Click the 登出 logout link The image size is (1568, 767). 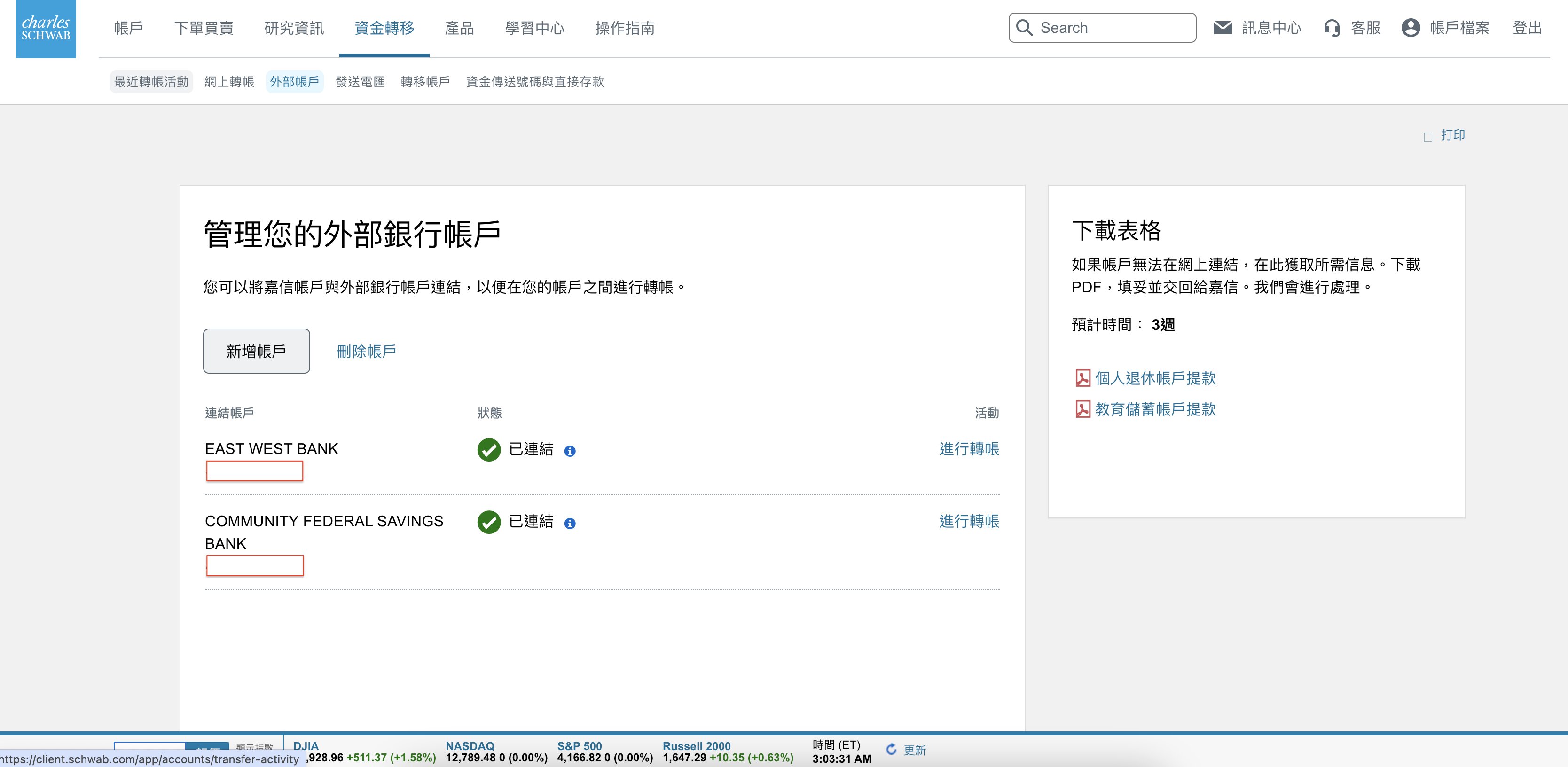[1527, 28]
